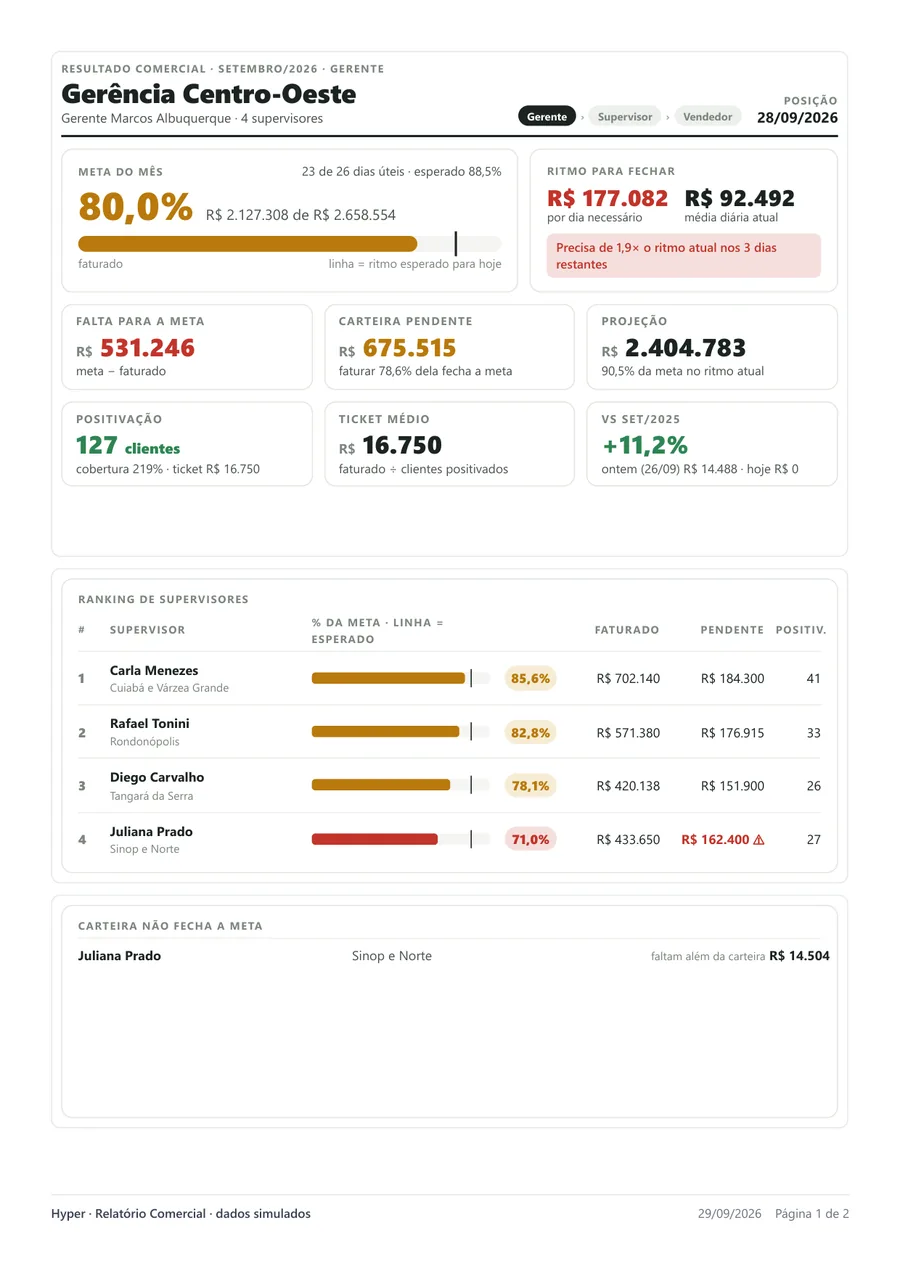Click the Tangará da Serra region label
Viewport: 900px width, 1273px height.
pos(152,796)
